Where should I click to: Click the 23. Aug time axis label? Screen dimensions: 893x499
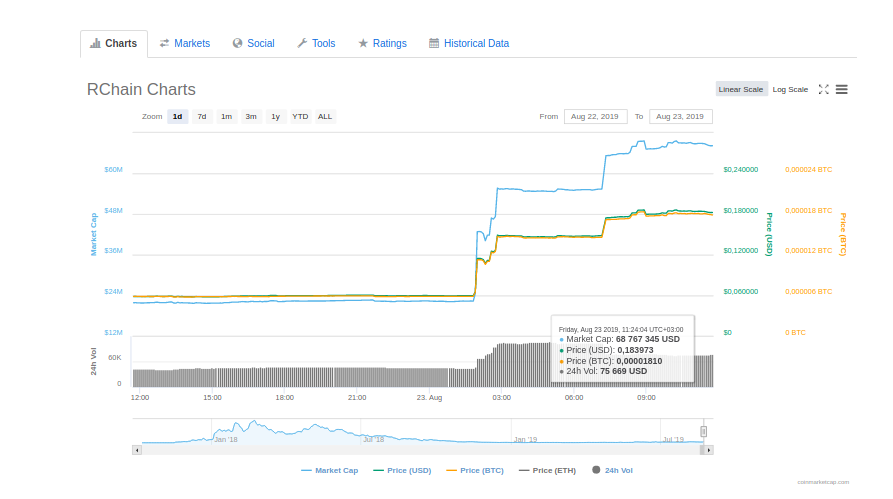pyautogui.click(x=429, y=398)
